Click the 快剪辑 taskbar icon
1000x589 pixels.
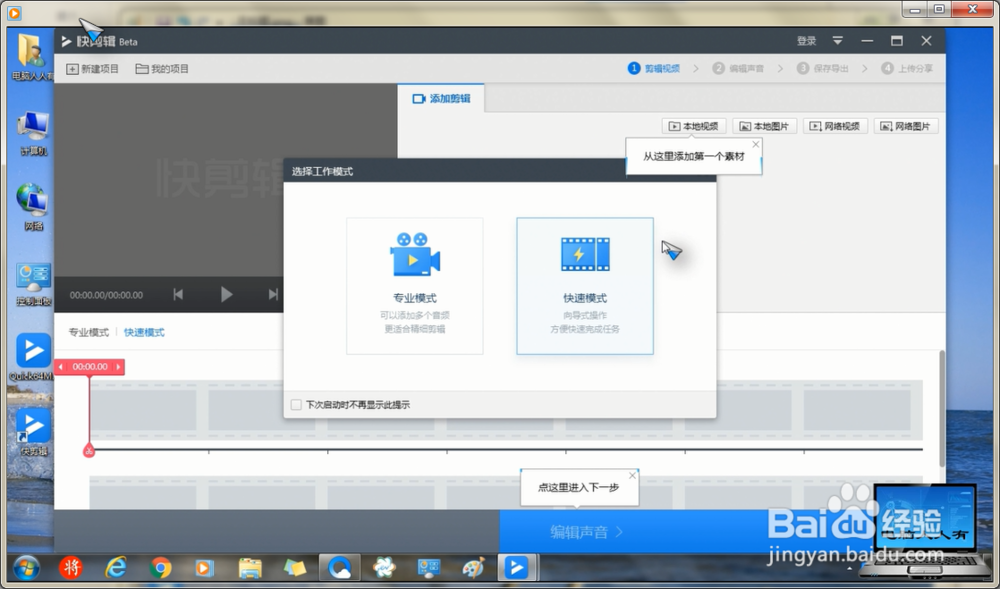[516, 567]
